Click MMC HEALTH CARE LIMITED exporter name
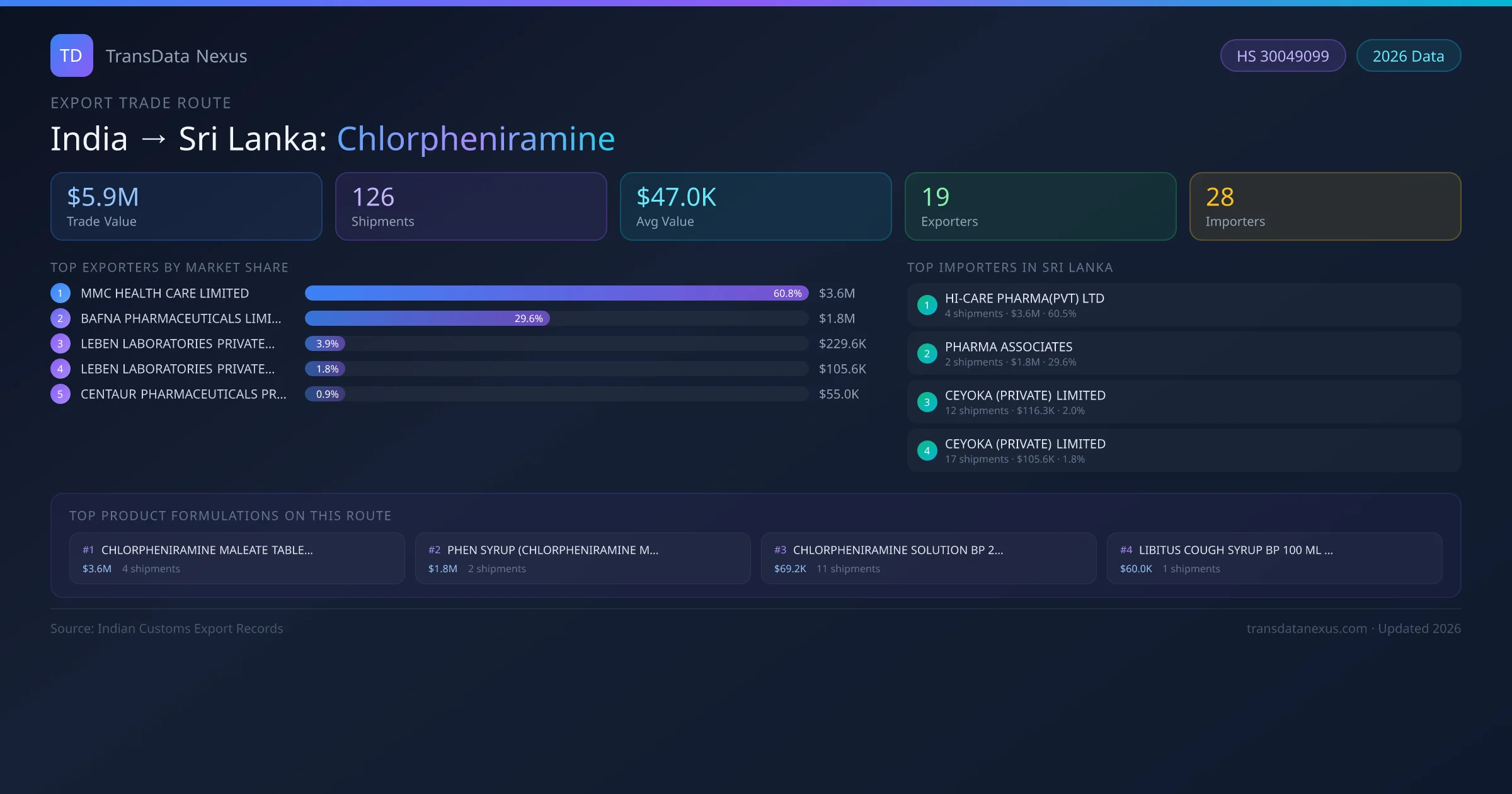Image resolution: width=1512 pixels, height=794 pixels. [164, 293]
